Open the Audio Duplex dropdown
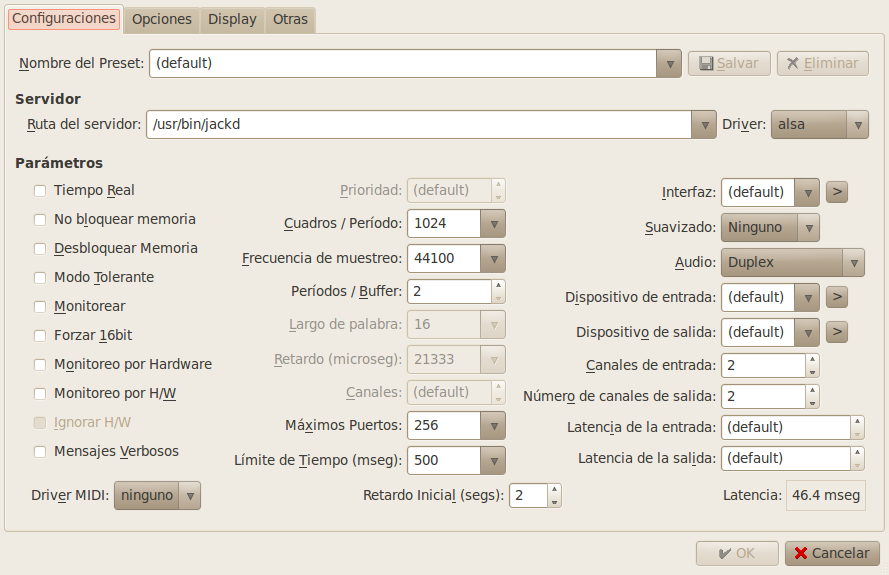Screen dimensions: 889x575 (793, 263)
